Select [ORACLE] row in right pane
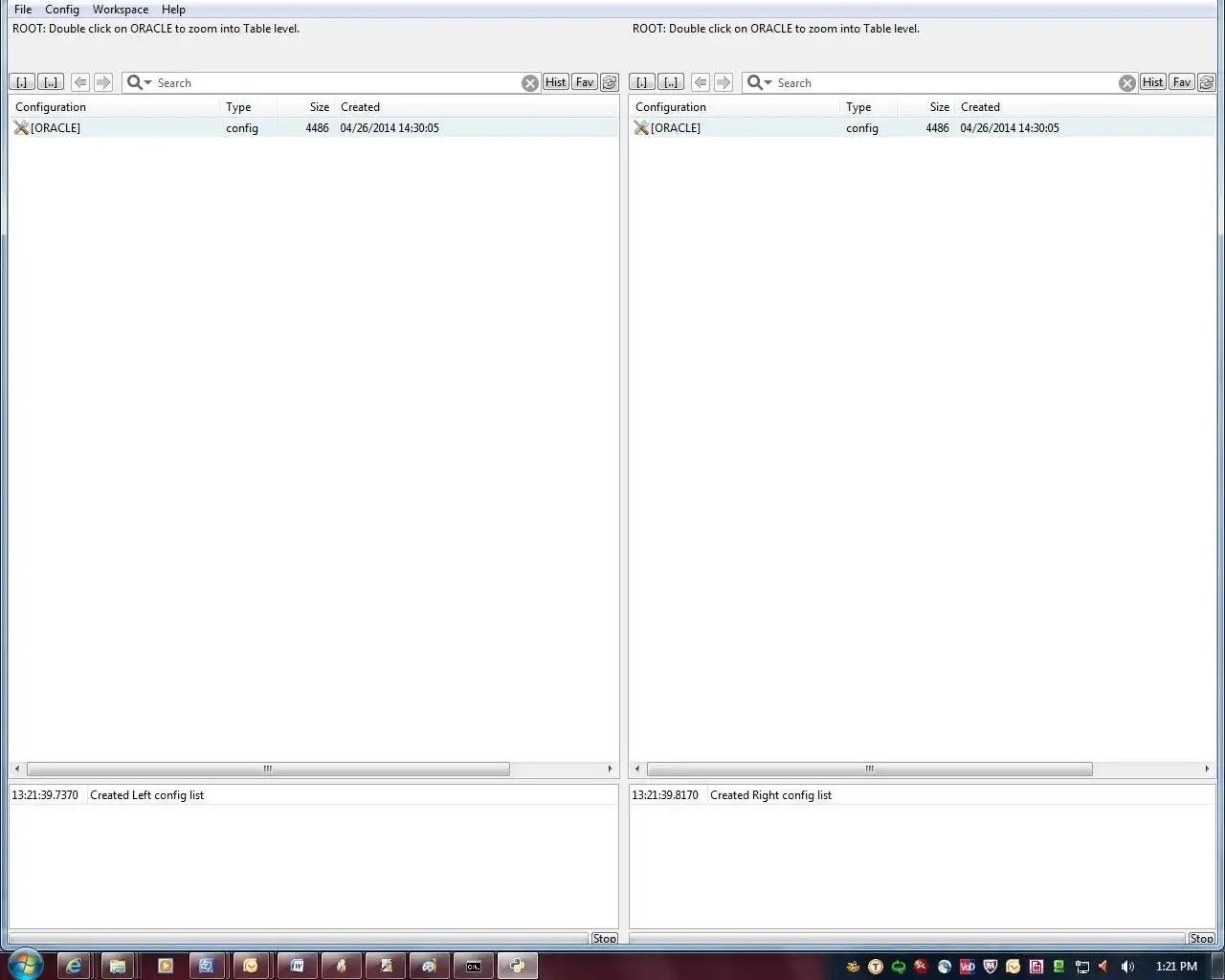 pyautogui.click(x=923, y=127)
